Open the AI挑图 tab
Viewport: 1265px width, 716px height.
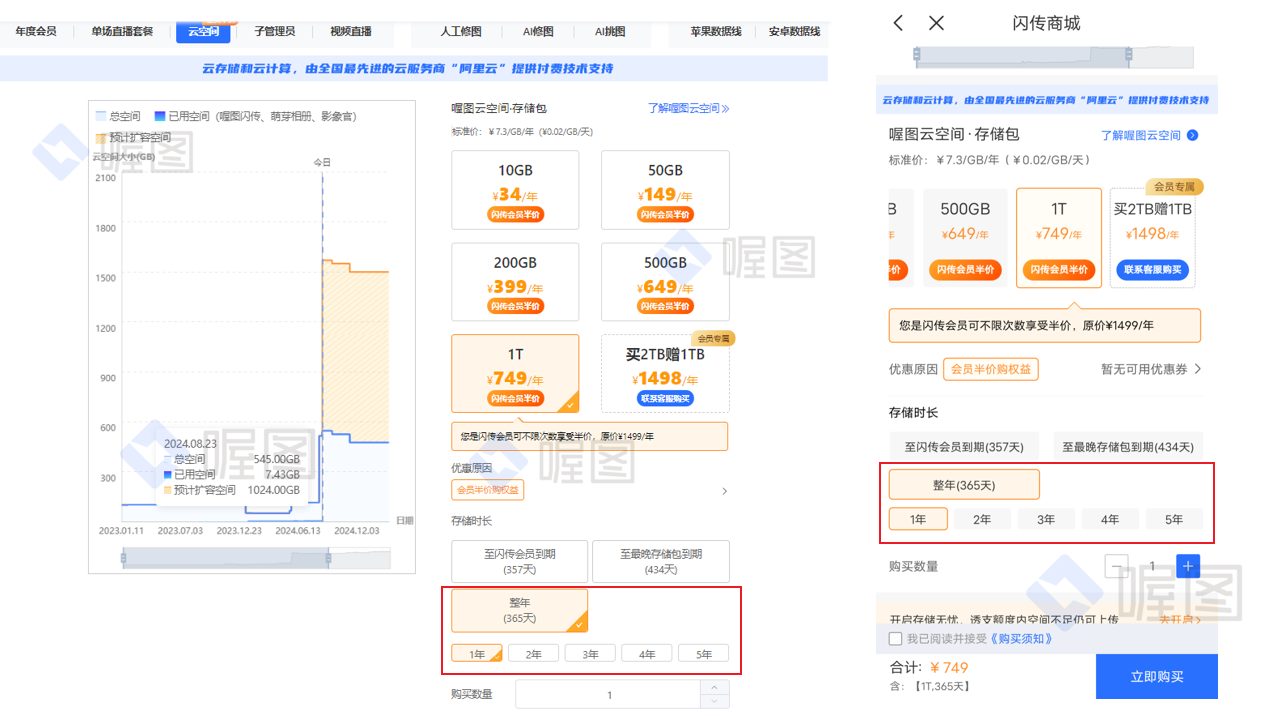click(x=609, y=32)
